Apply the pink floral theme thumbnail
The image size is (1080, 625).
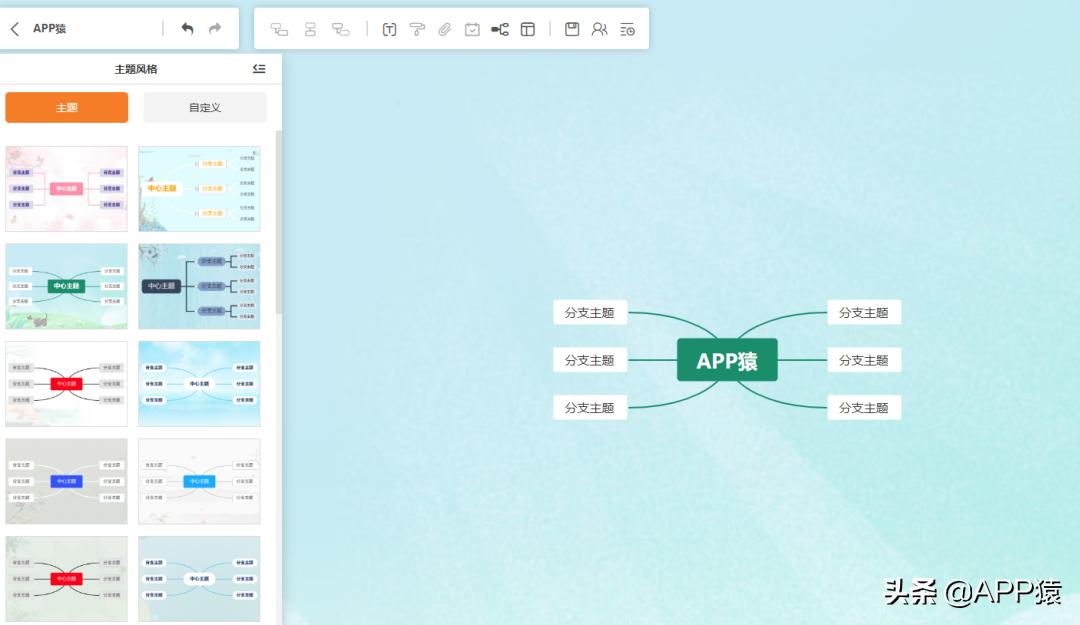point(66,188)
